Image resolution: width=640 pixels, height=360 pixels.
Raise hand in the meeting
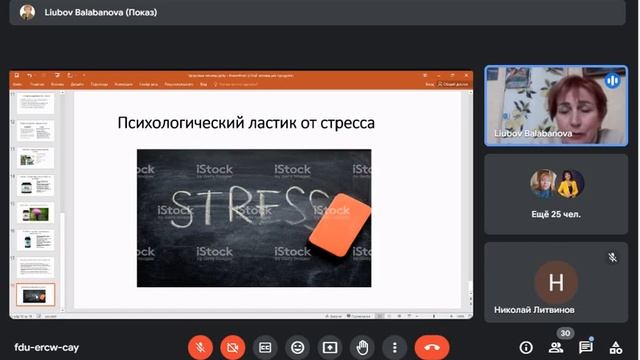click(362, 347)
